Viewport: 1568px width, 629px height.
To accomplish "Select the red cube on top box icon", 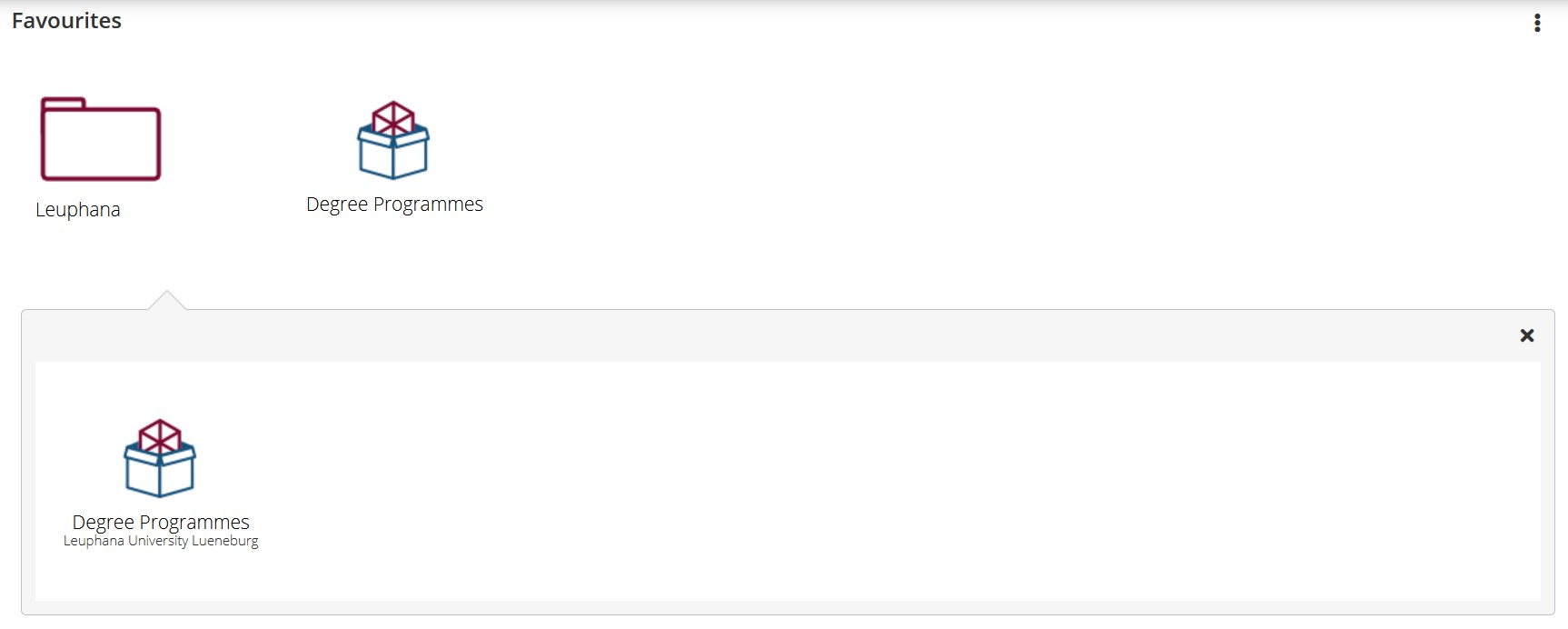I will click(393, 117).
